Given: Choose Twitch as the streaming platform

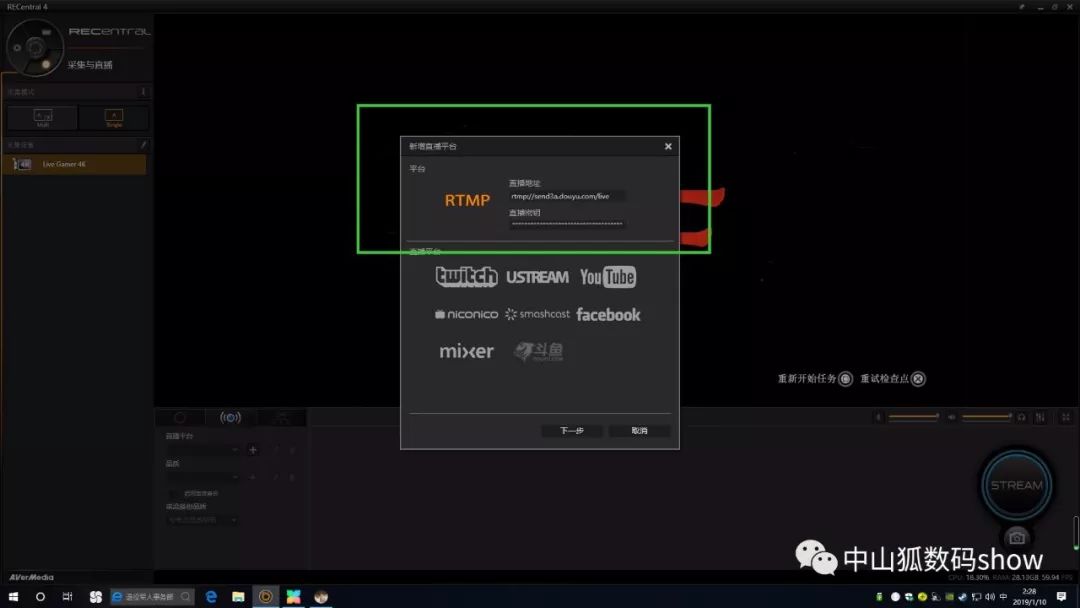Looking at the screenshot, I should point(466,277).
